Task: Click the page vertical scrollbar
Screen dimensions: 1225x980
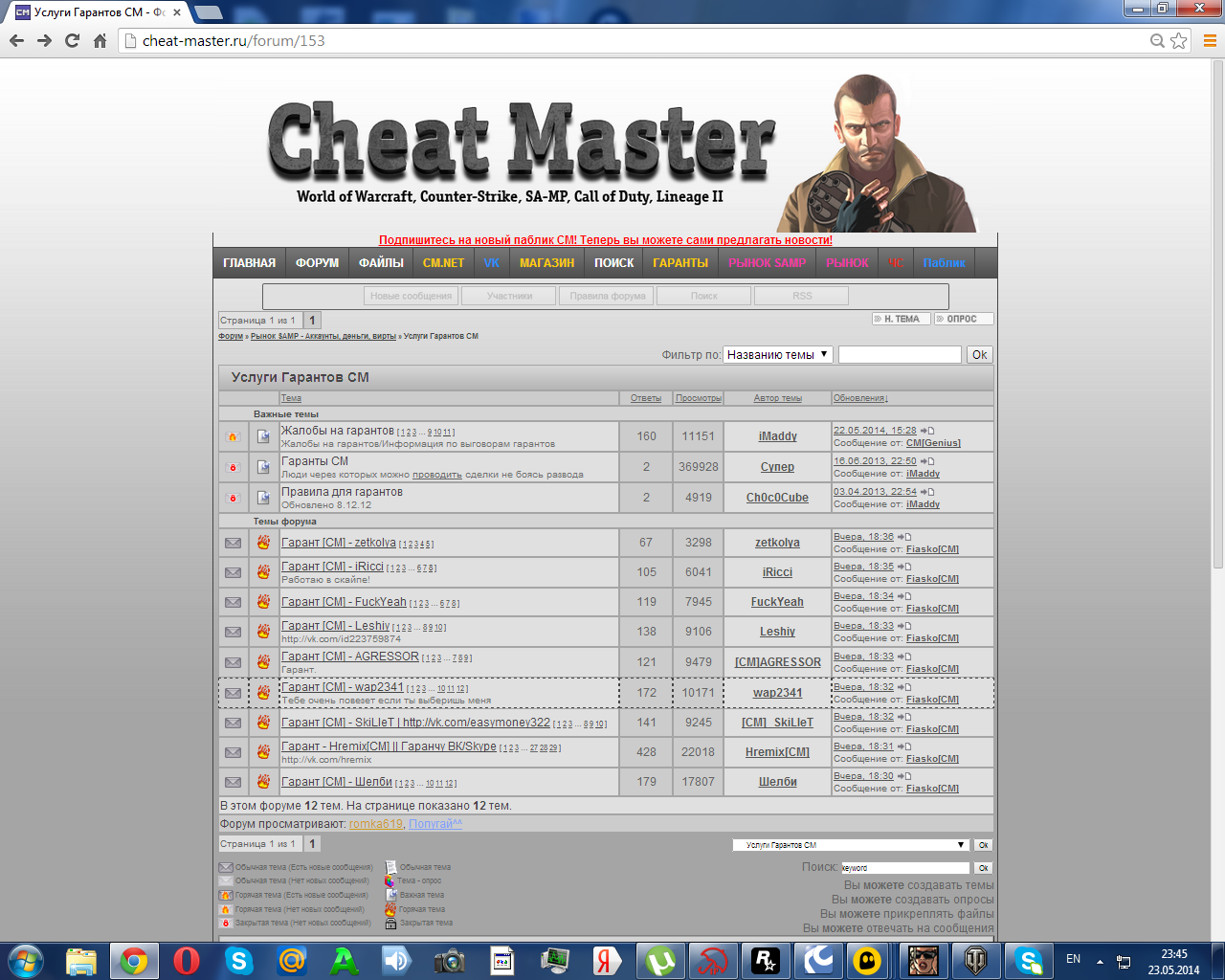Action: [1217, 316]
